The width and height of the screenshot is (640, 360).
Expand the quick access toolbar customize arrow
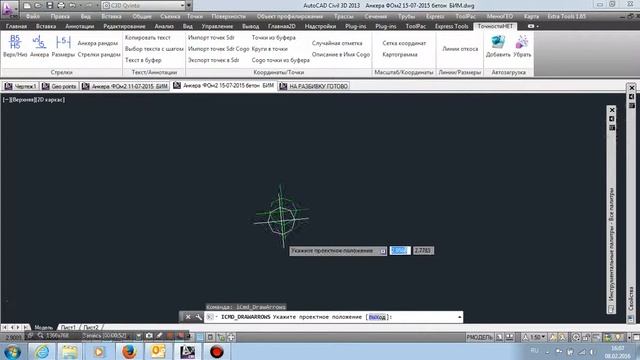(189, 6)
